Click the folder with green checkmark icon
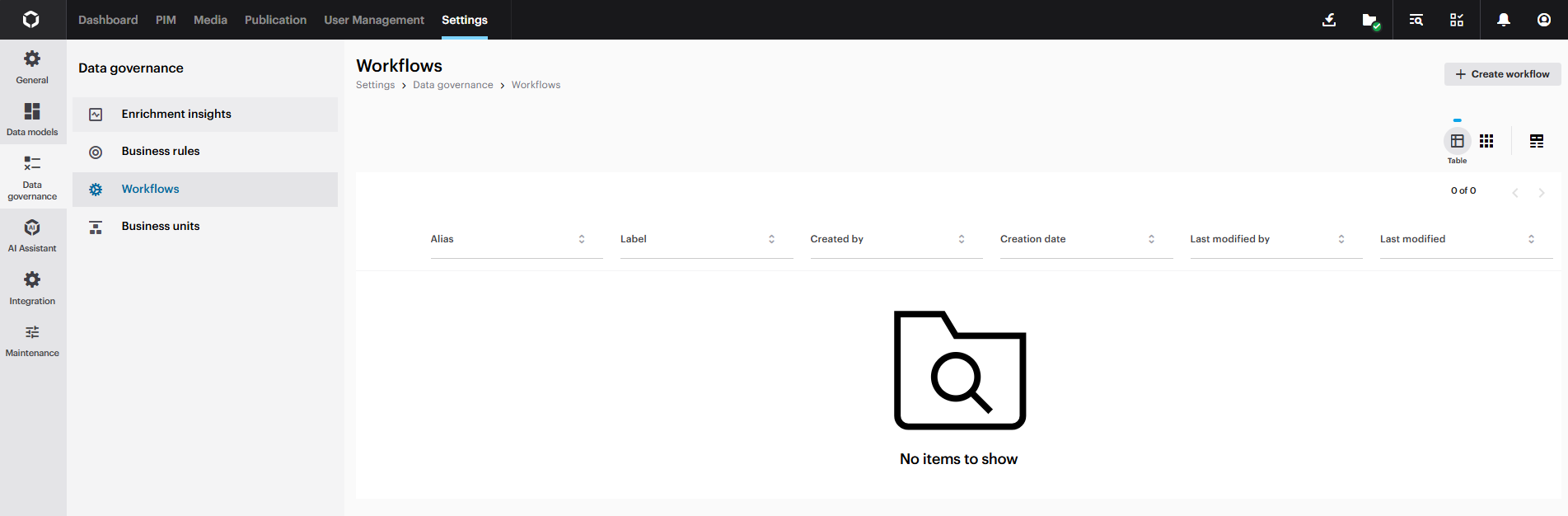This screenshot has width=1568, height=516. click(1370, 21)
